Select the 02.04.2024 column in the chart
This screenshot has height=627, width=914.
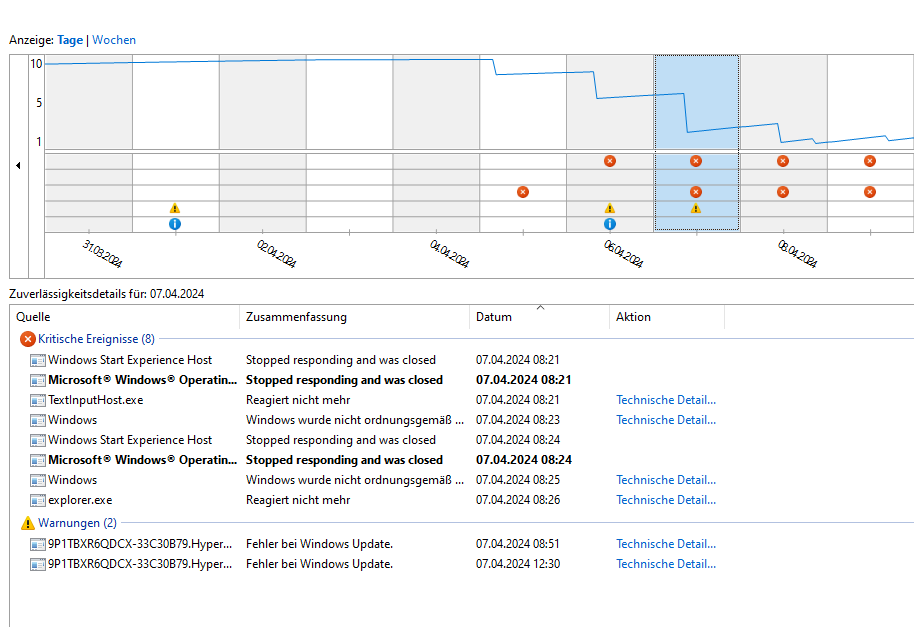coord(262,143)
